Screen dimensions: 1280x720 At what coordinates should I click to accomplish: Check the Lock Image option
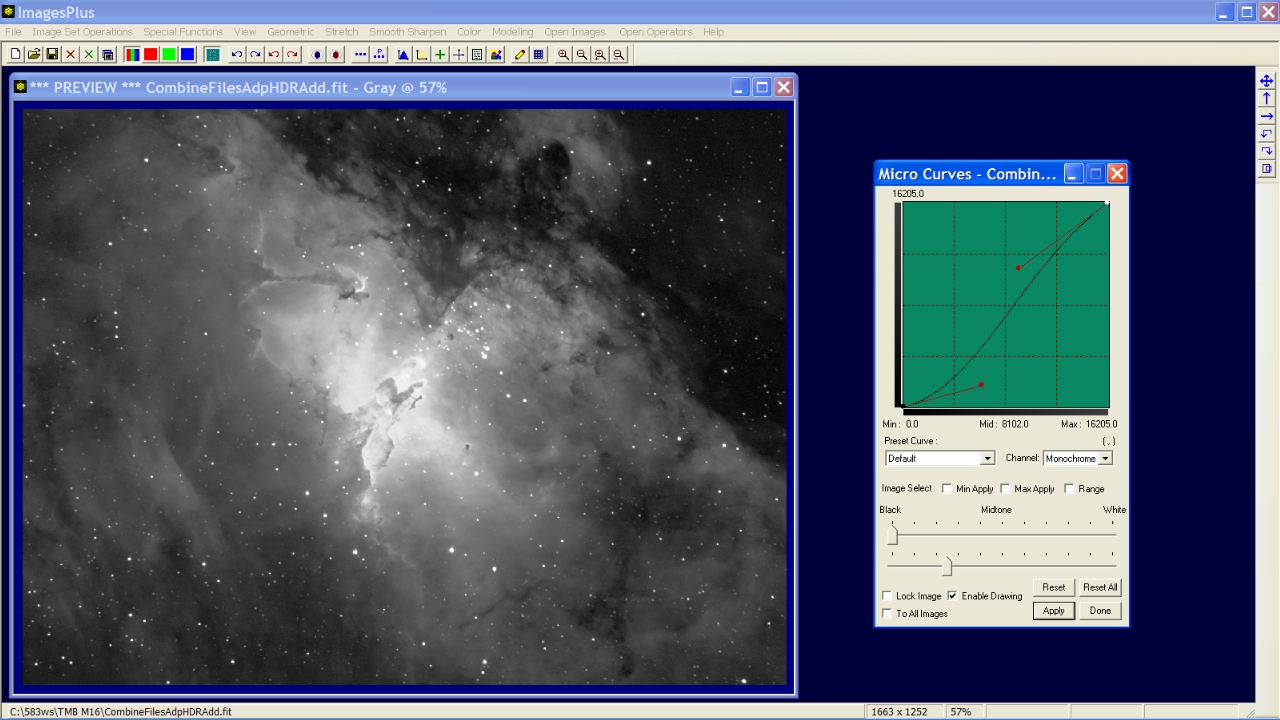(x=887, y=596)
